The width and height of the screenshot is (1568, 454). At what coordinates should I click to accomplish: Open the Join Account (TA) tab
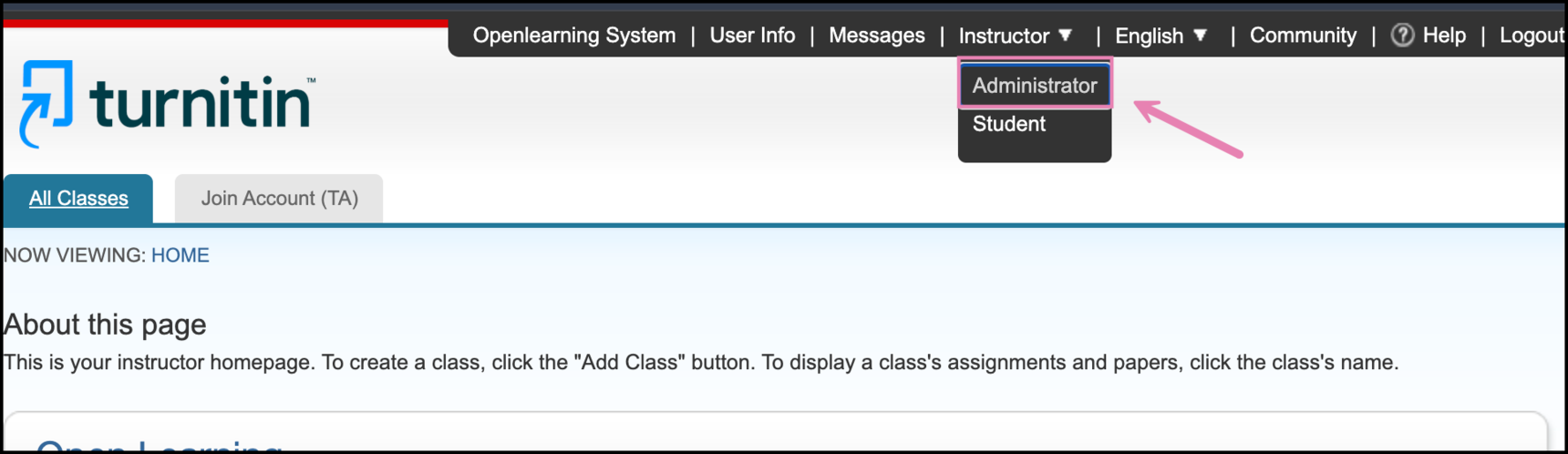279,199
